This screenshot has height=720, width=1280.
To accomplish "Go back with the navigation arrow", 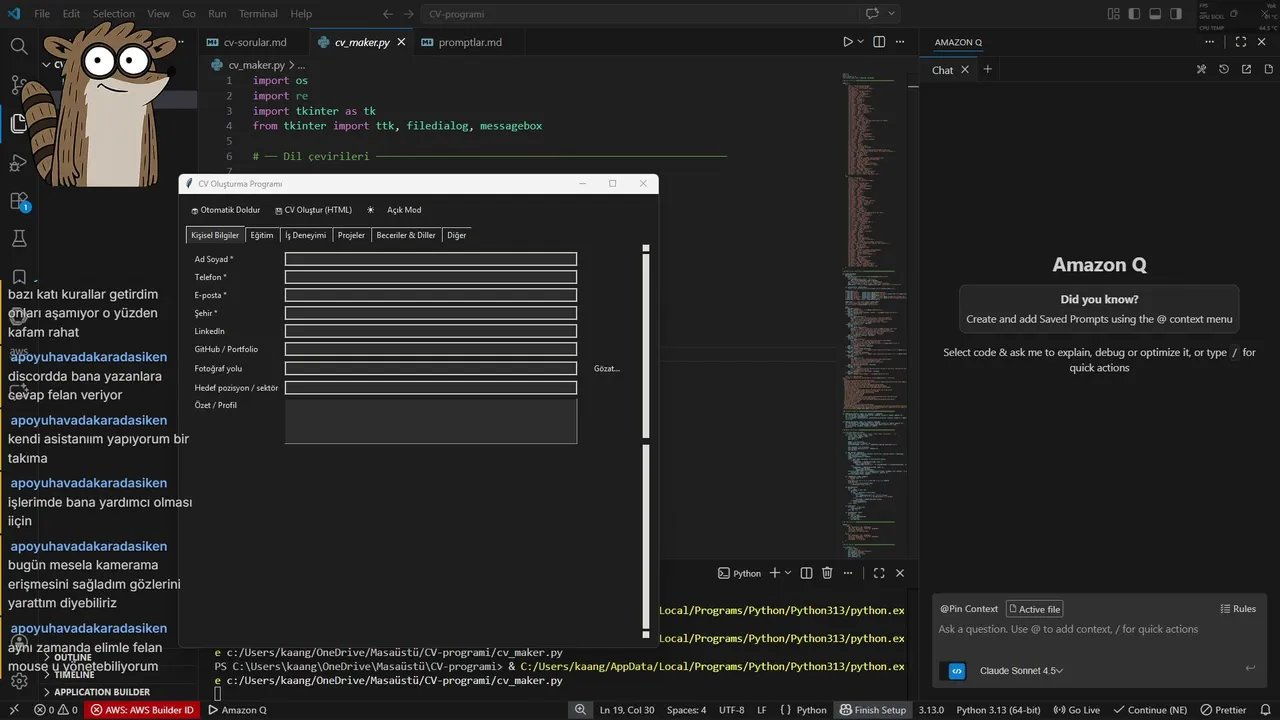I will tap(388, 14).
